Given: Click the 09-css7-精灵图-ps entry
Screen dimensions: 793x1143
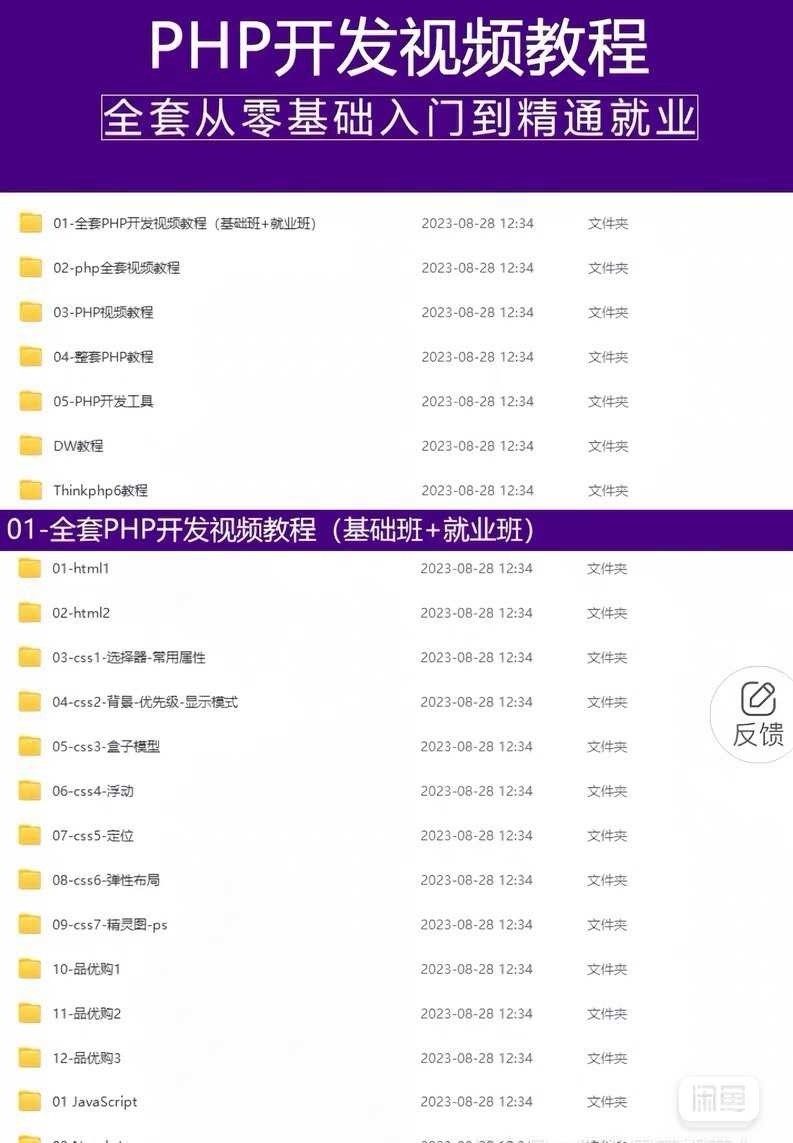Looking at the screenshot, I should (x=109, y=924).
